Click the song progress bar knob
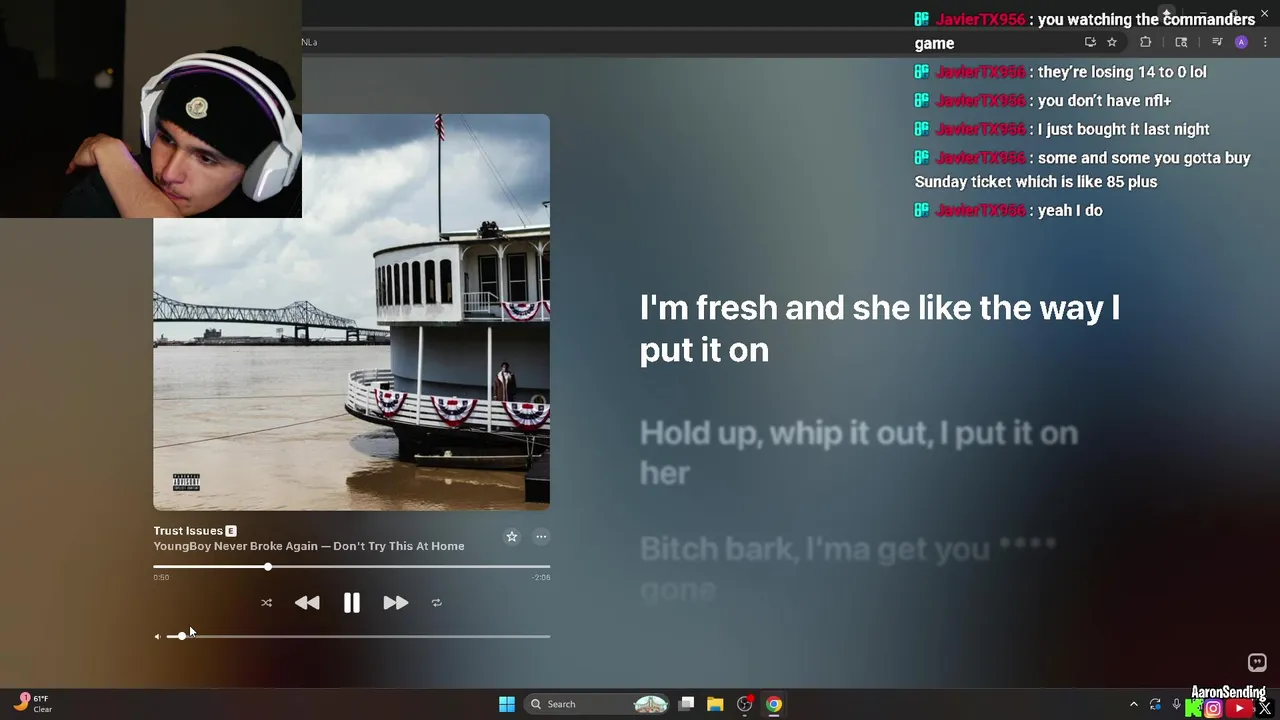The image size is (1280, 720). (x=268, y=567)
